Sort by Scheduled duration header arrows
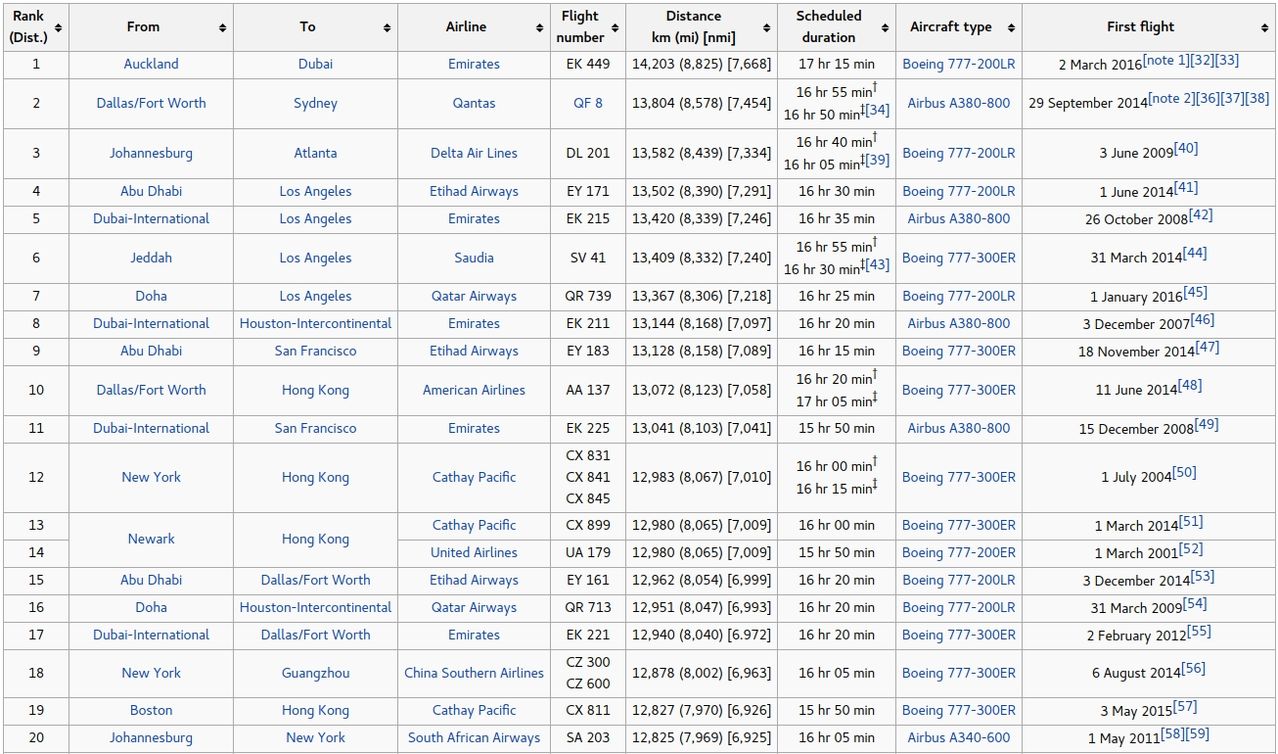 point(885,28)
